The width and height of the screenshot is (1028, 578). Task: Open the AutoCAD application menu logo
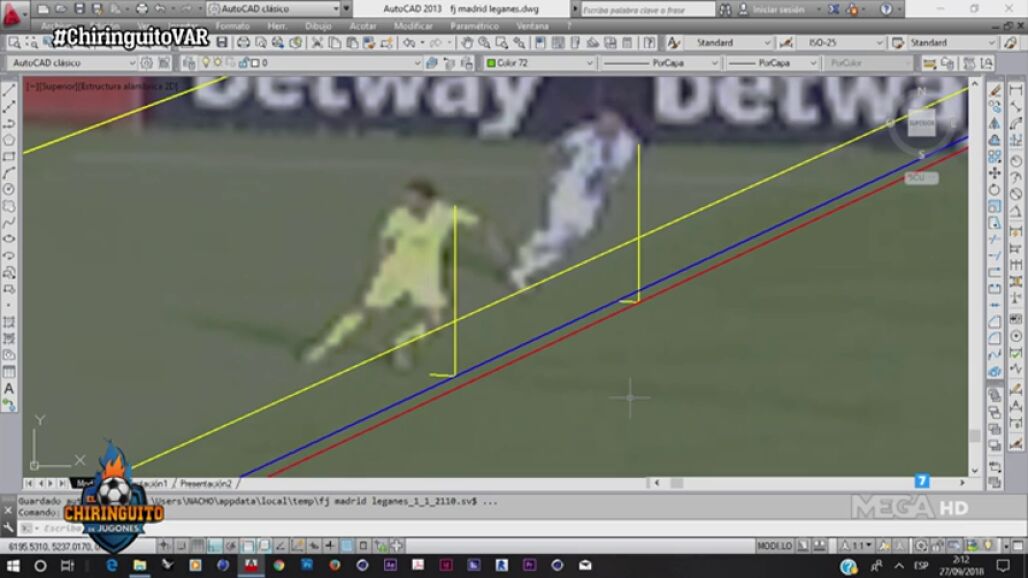pos(13,14)
